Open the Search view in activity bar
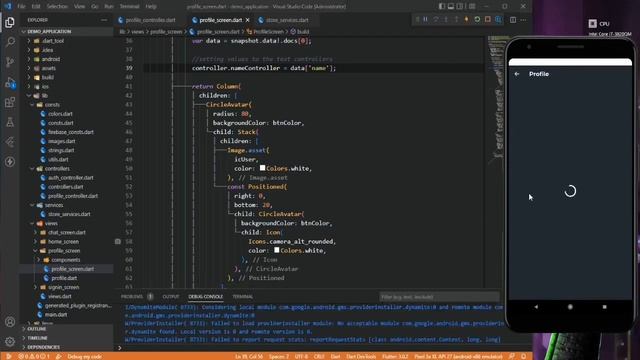The height and width of the screenshot is (360, 640). click(10, 42)
